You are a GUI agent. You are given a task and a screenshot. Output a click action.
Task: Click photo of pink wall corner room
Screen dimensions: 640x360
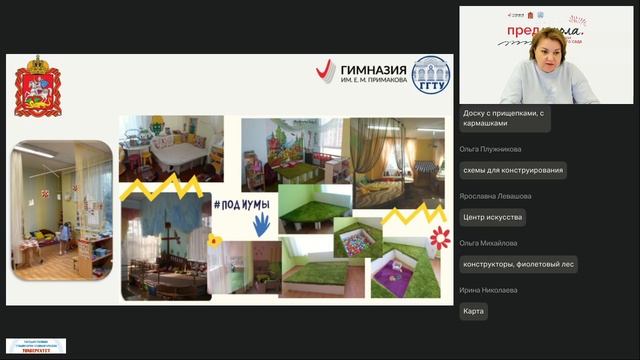[x=244, y=267]
